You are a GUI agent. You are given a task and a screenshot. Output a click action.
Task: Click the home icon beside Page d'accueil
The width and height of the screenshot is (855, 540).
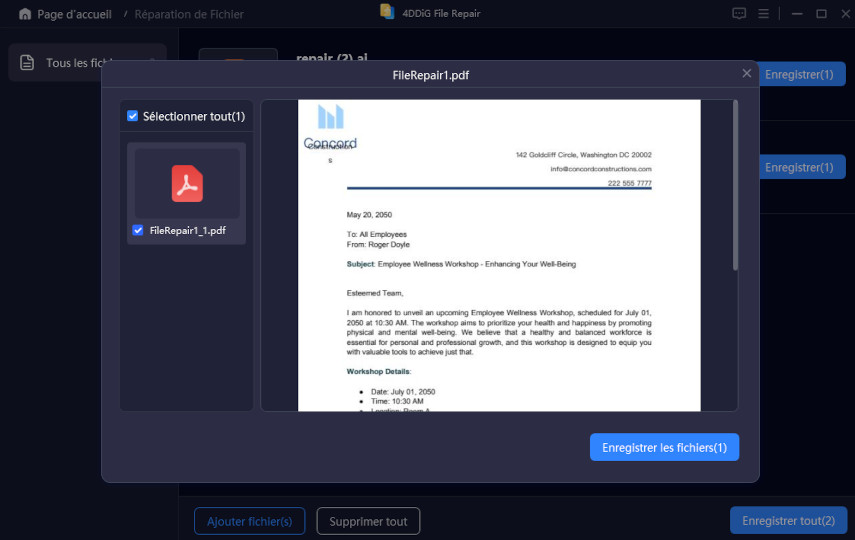click(25, 14)
